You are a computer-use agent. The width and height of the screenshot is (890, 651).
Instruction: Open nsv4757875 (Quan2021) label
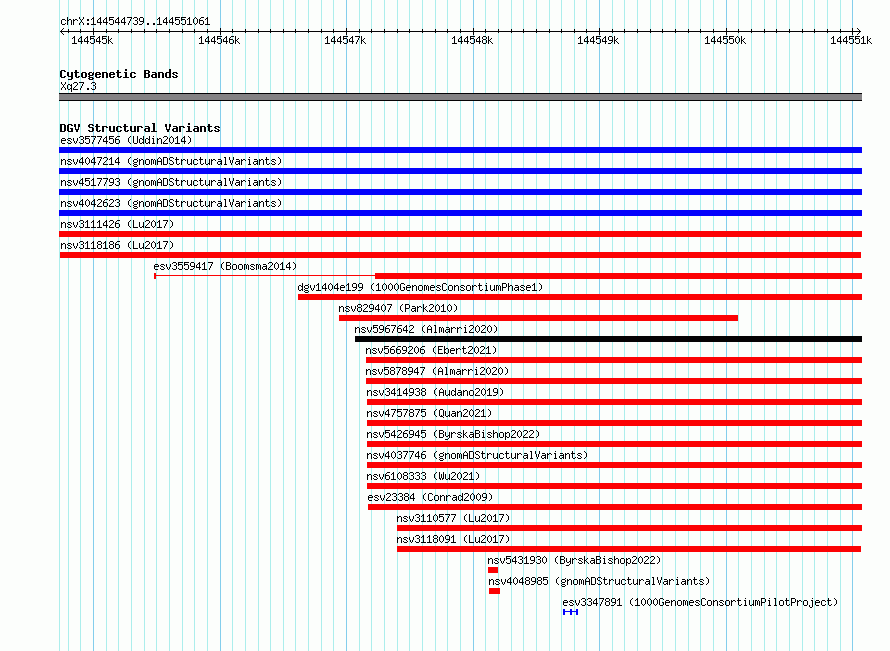click(x=429, y=413)
